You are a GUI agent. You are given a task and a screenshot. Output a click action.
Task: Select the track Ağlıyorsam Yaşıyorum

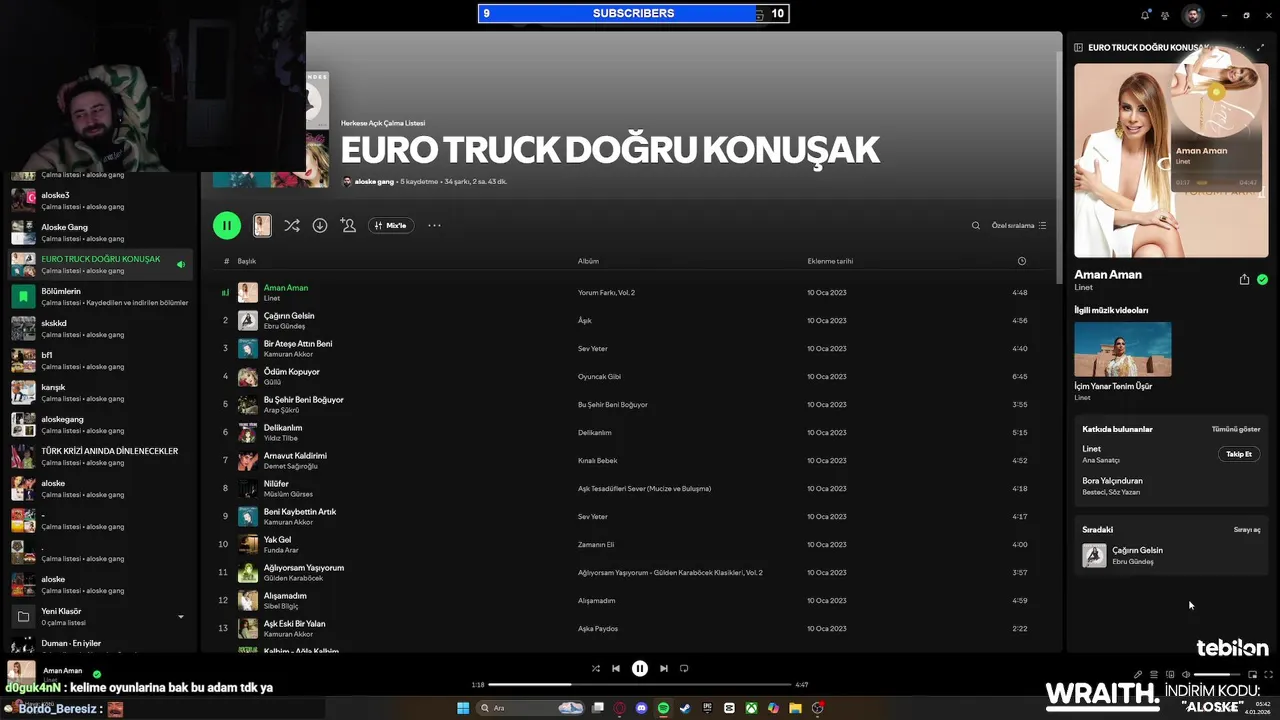(x=304, y=568)
